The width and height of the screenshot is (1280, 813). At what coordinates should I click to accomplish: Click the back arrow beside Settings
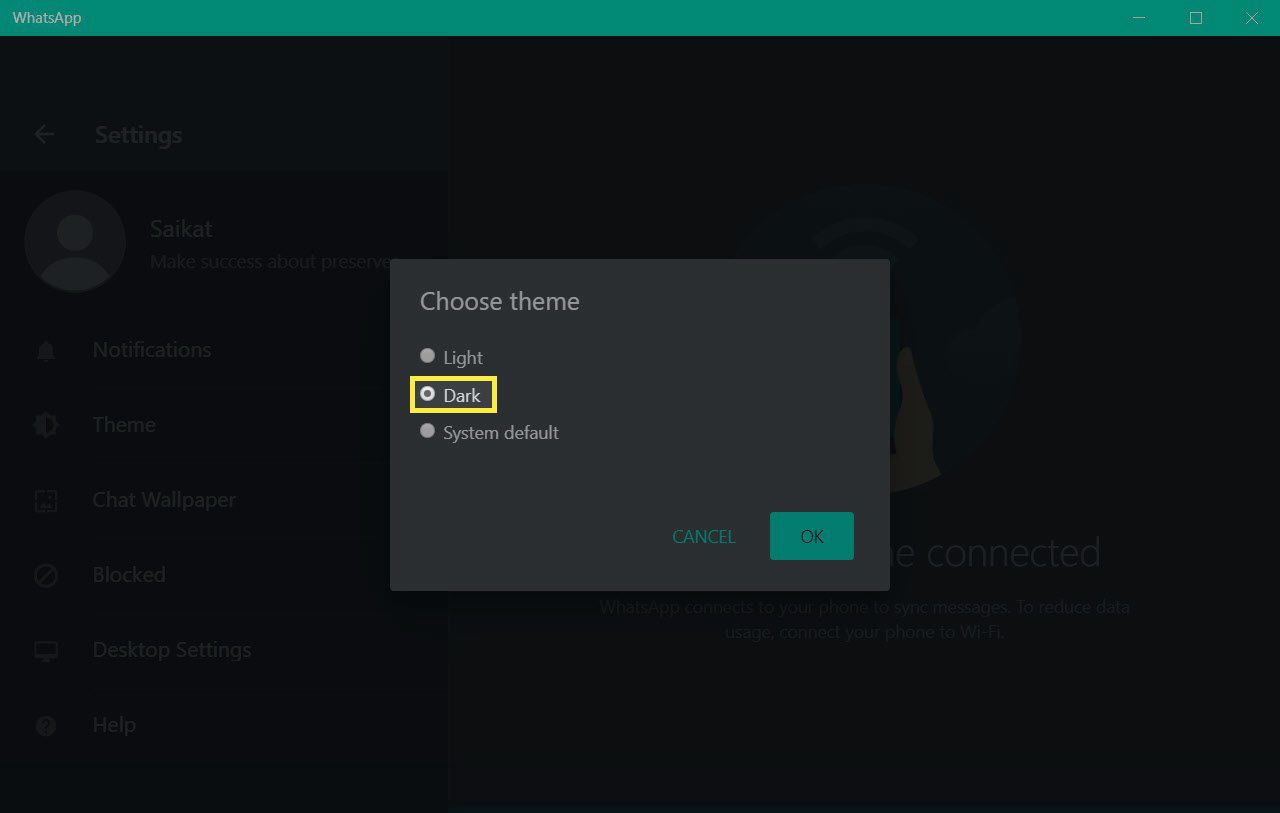pos(44,134)
